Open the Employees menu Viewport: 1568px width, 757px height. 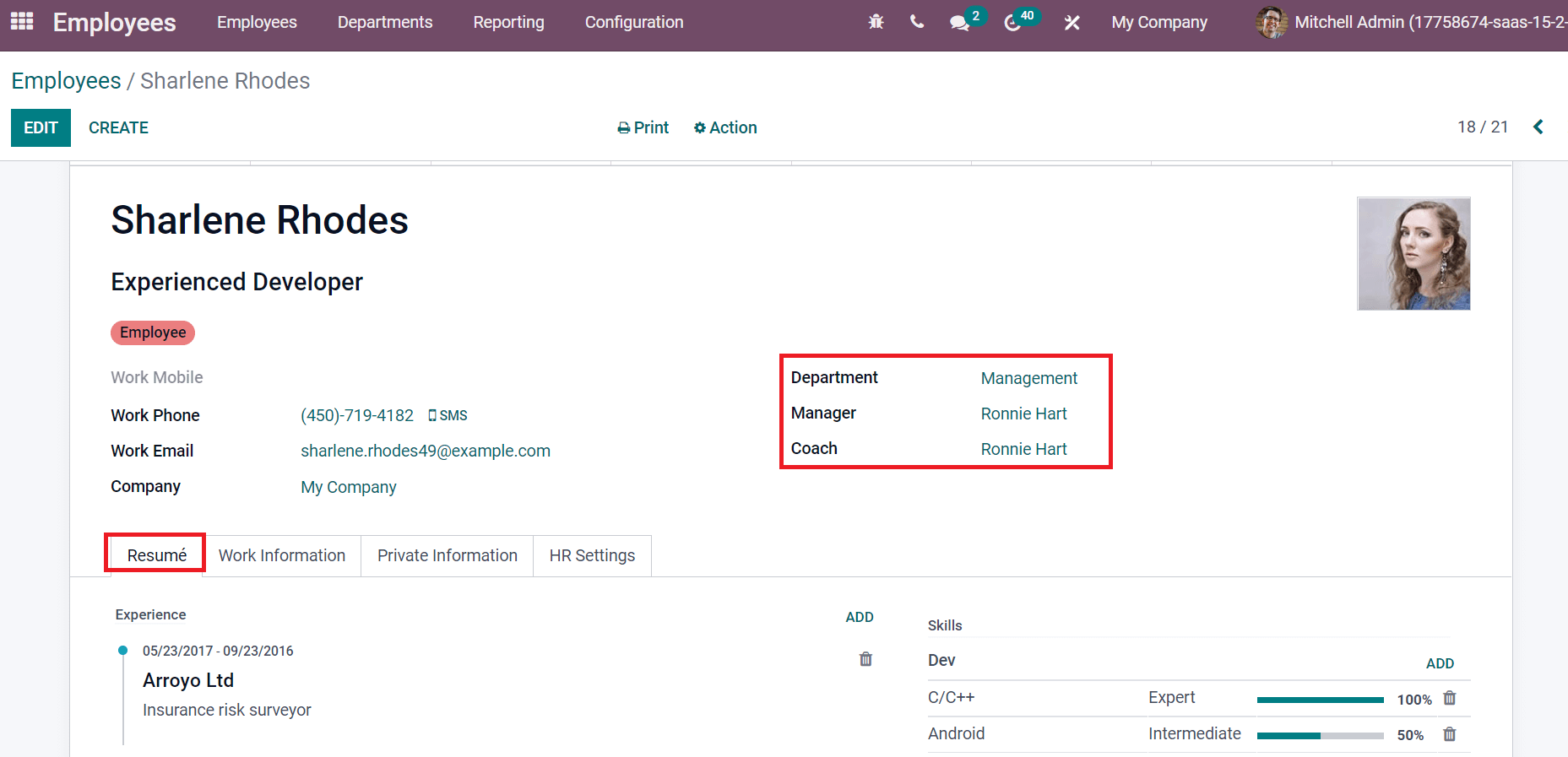pos(257,22)
